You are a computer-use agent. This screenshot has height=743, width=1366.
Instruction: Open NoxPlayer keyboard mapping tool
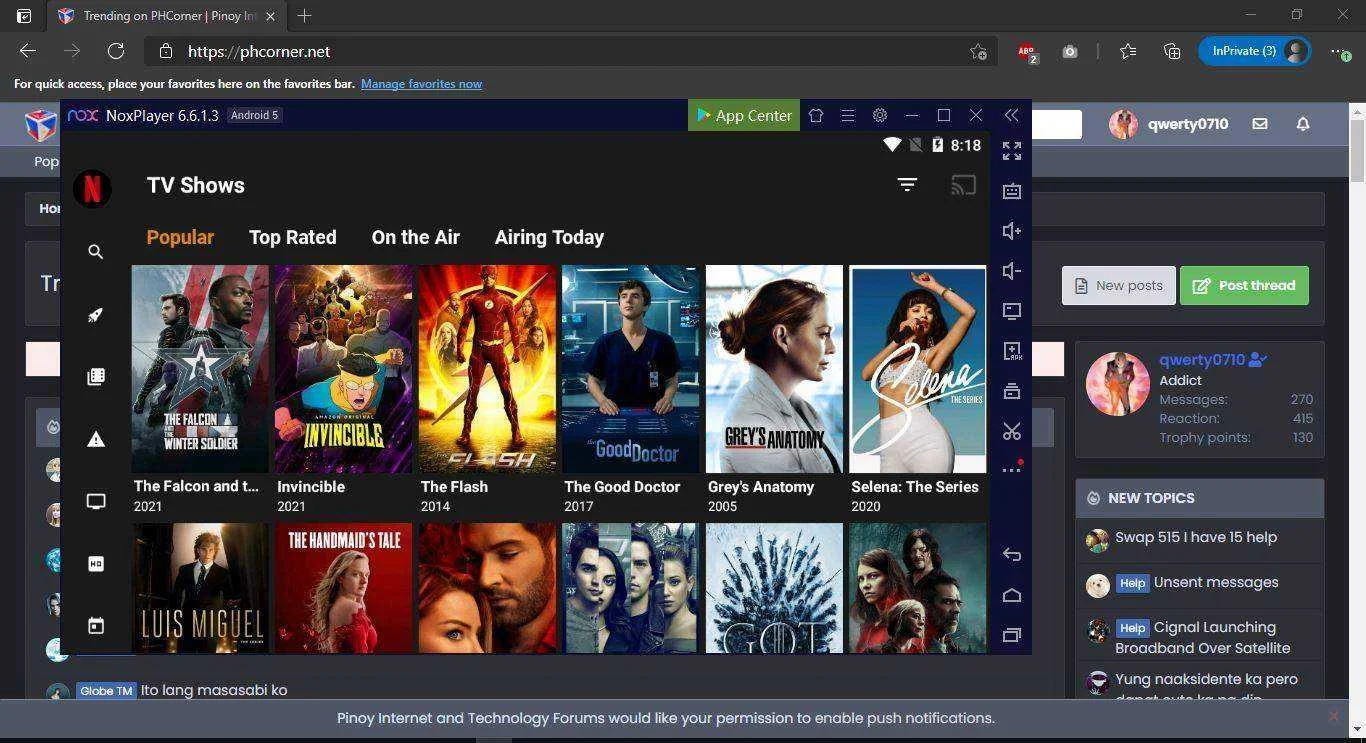tap(1012, 191)
